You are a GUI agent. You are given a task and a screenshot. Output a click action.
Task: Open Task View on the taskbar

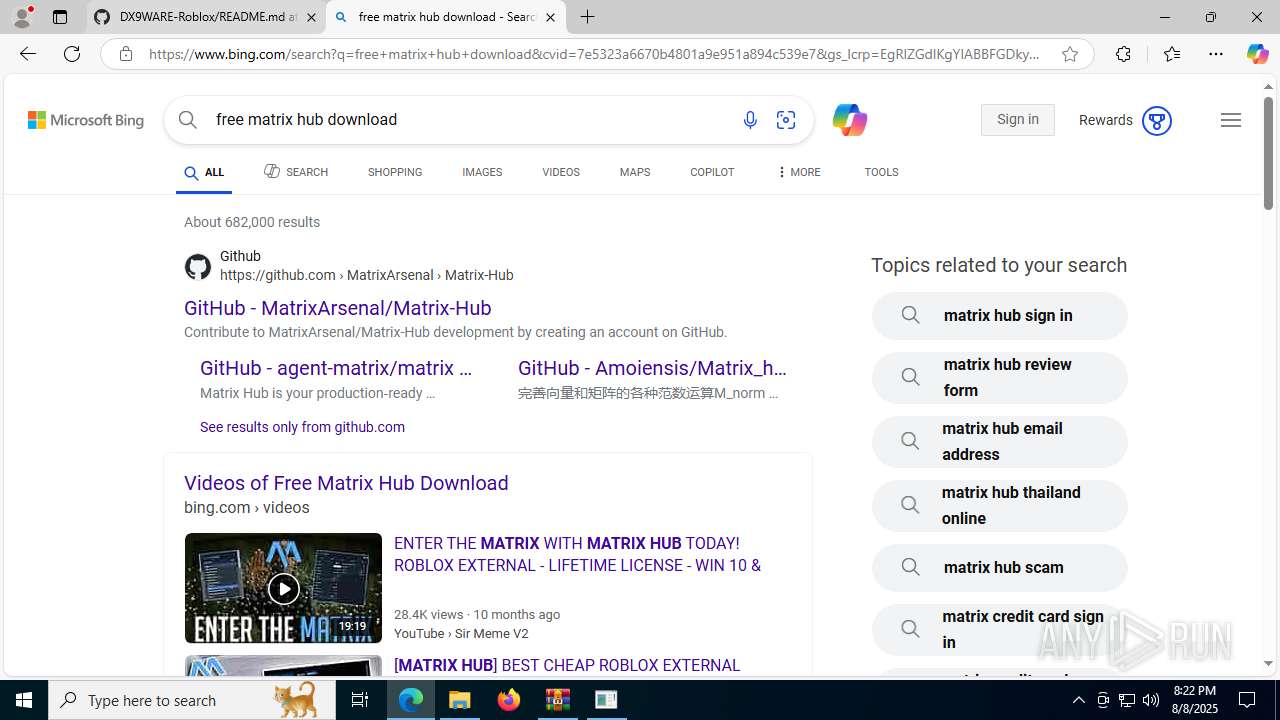click(360, 700)
